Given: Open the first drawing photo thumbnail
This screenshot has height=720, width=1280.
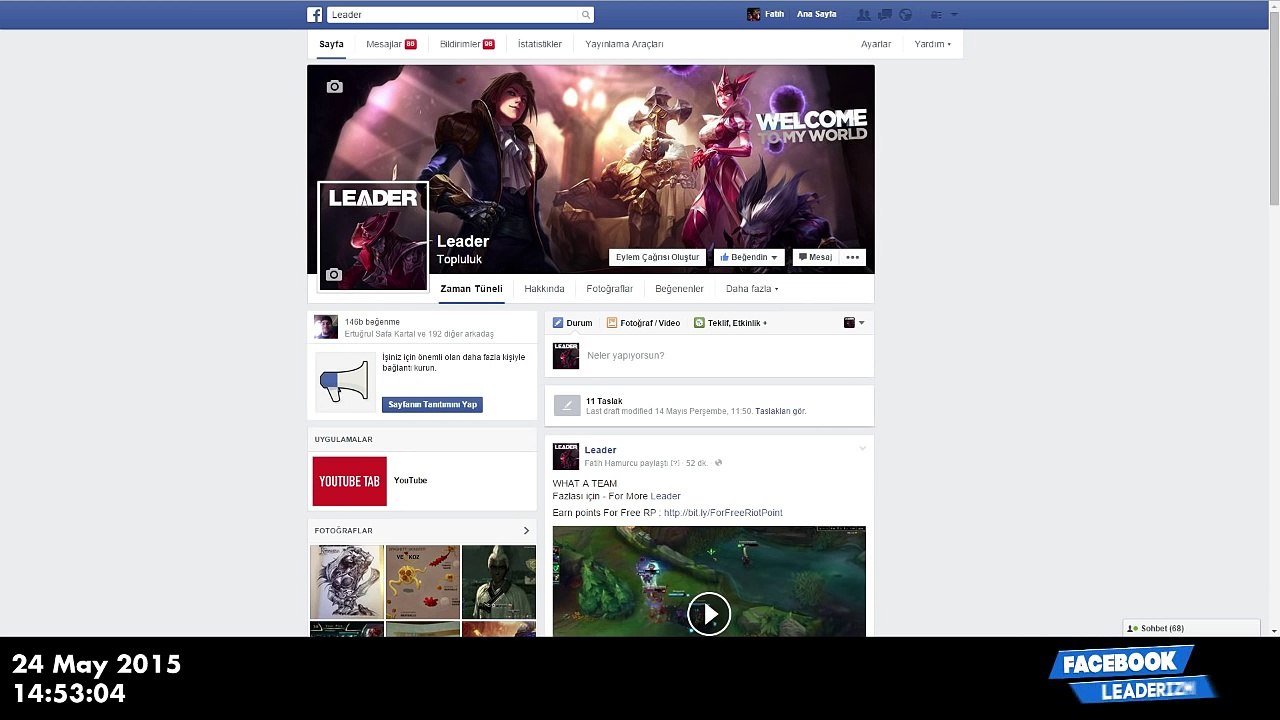Looking at the screenshot, I should point(346,581).
